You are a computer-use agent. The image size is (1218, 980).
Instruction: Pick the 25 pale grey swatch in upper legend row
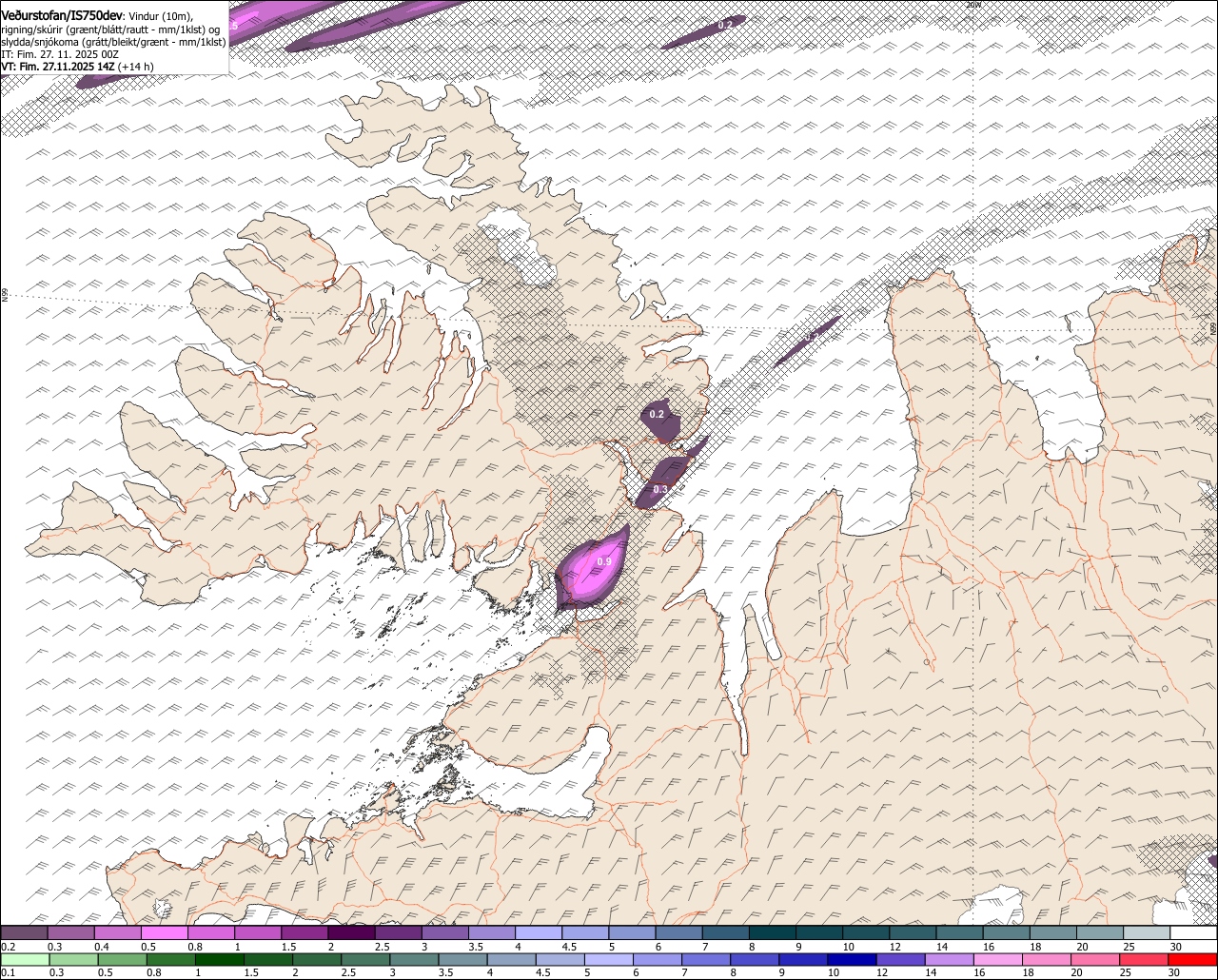click(x=1147, y=932)
